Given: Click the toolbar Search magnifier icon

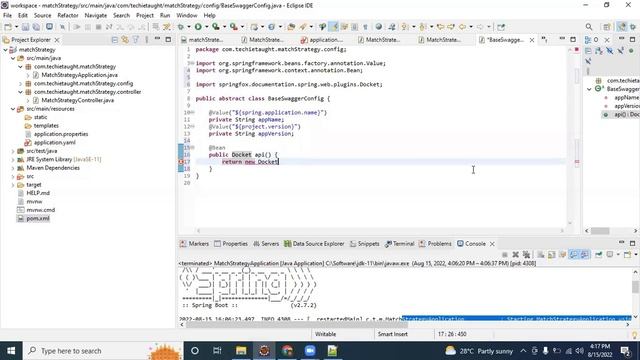Looking at the screenshot, I should [x=589, y=27].
